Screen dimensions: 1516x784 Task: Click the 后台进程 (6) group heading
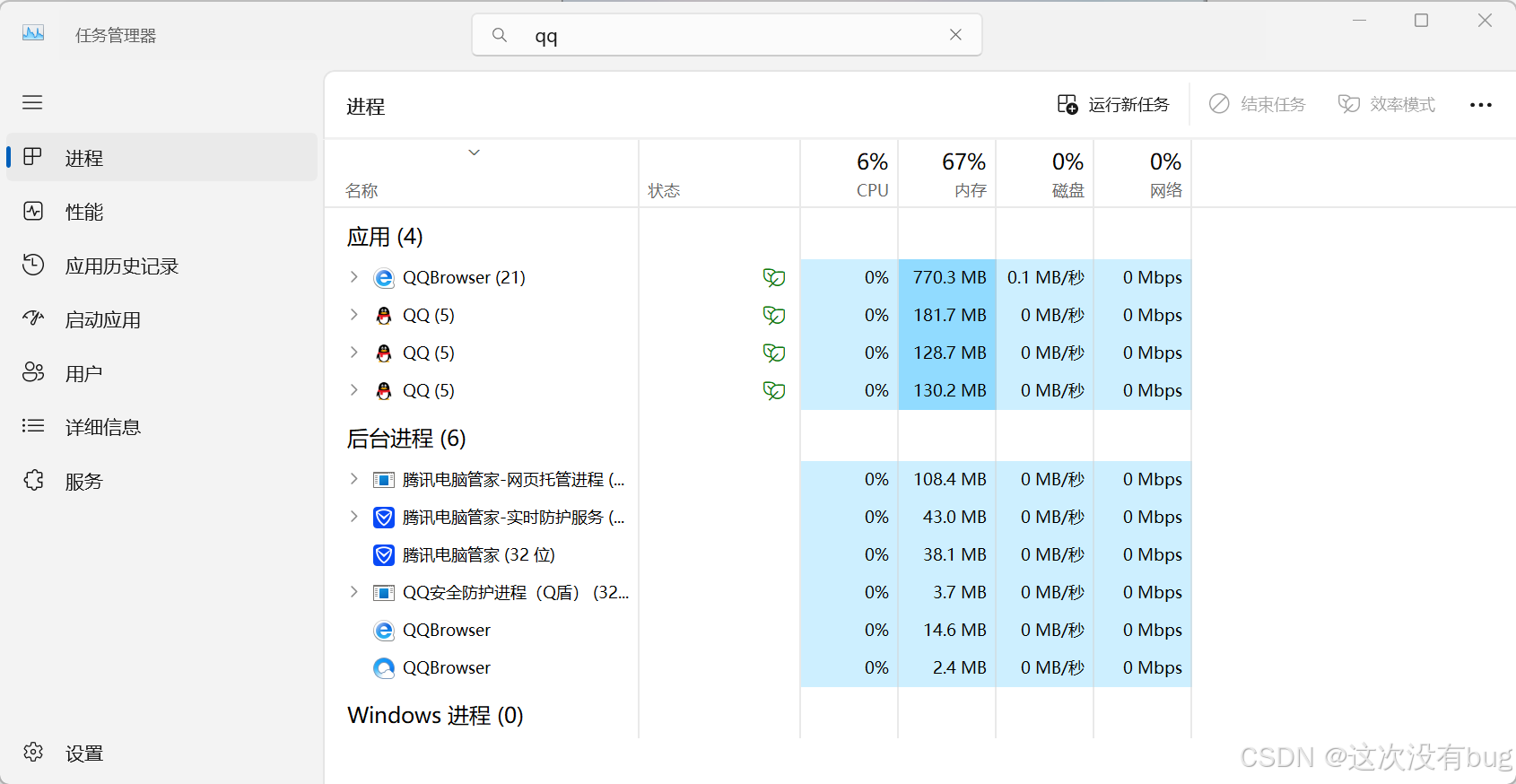pyautogui.click(x=406, y=439)
